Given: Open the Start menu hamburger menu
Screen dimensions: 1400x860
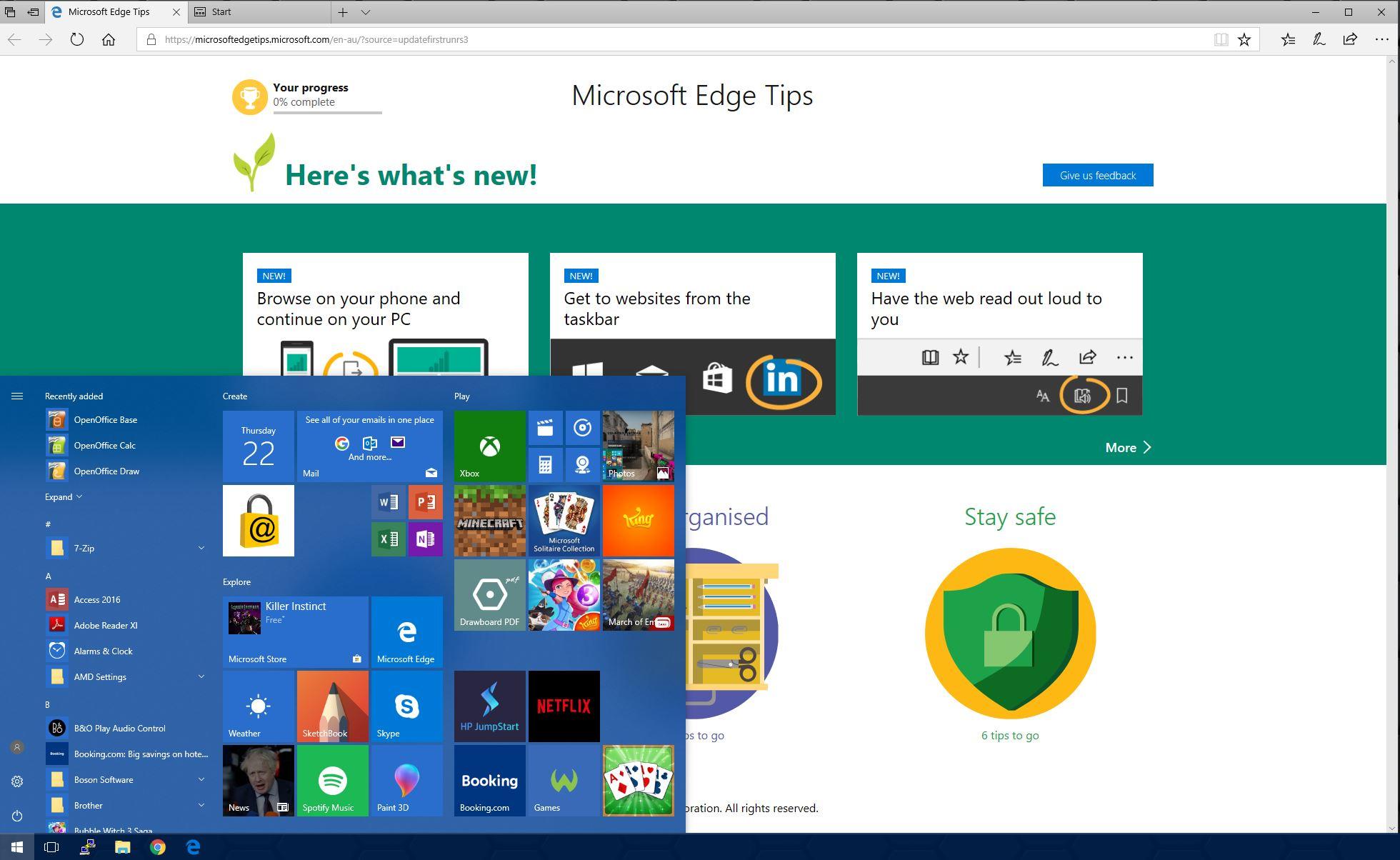Looking at the screenshot, I should [17, 396].
